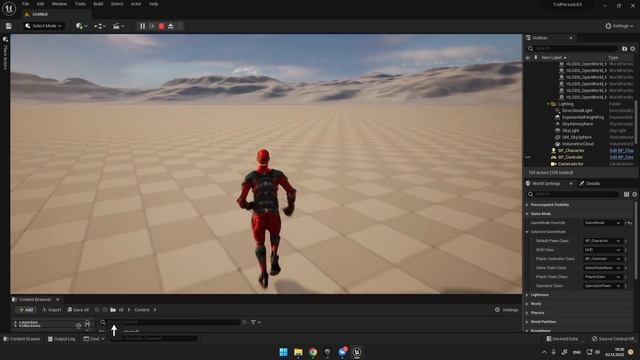Select BP_Character in Outliner
Screen dimensions: 640x360
click(x=571, y=150)
